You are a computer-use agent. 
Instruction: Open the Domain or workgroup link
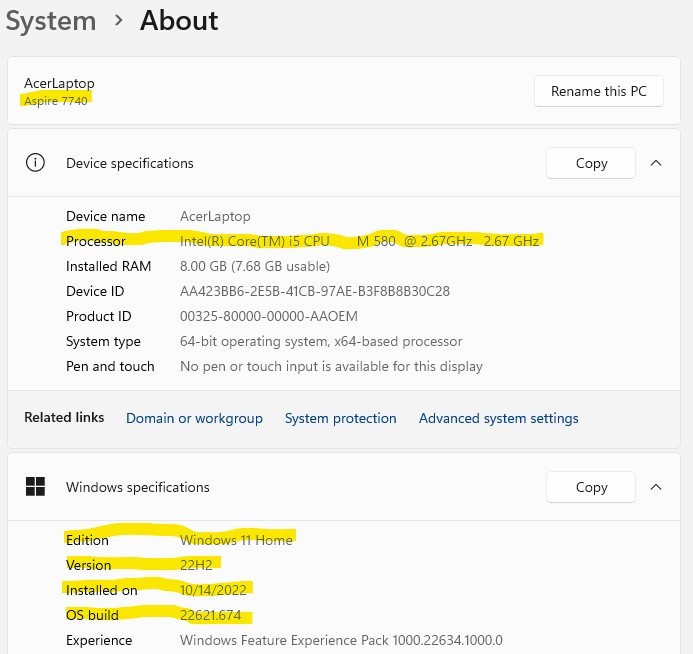194,418
